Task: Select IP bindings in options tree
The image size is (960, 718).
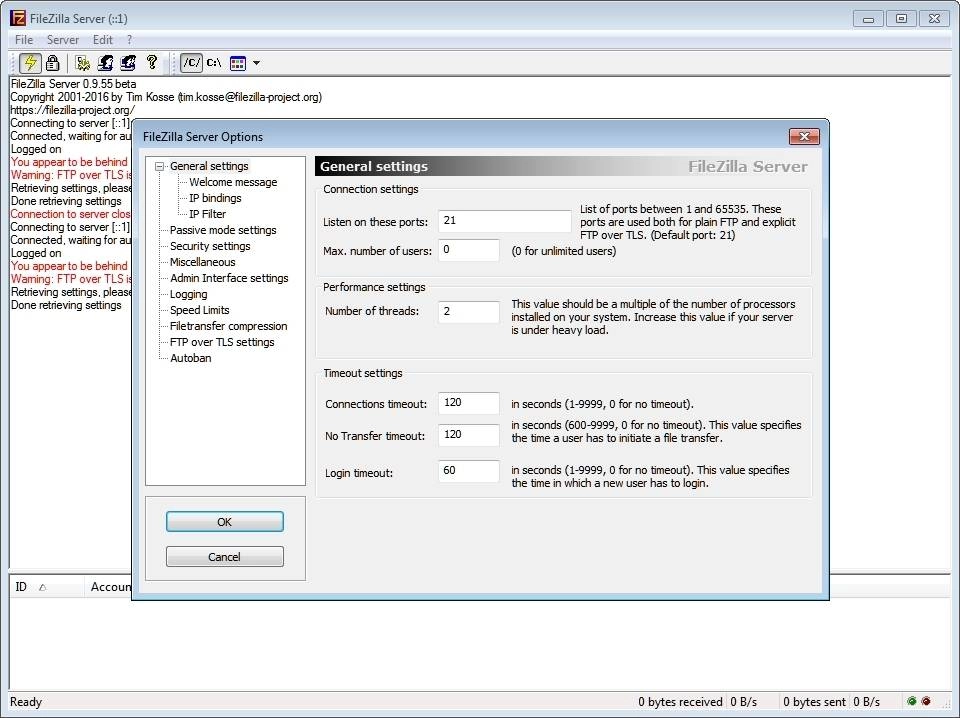Action: click(x=215, y=198)
